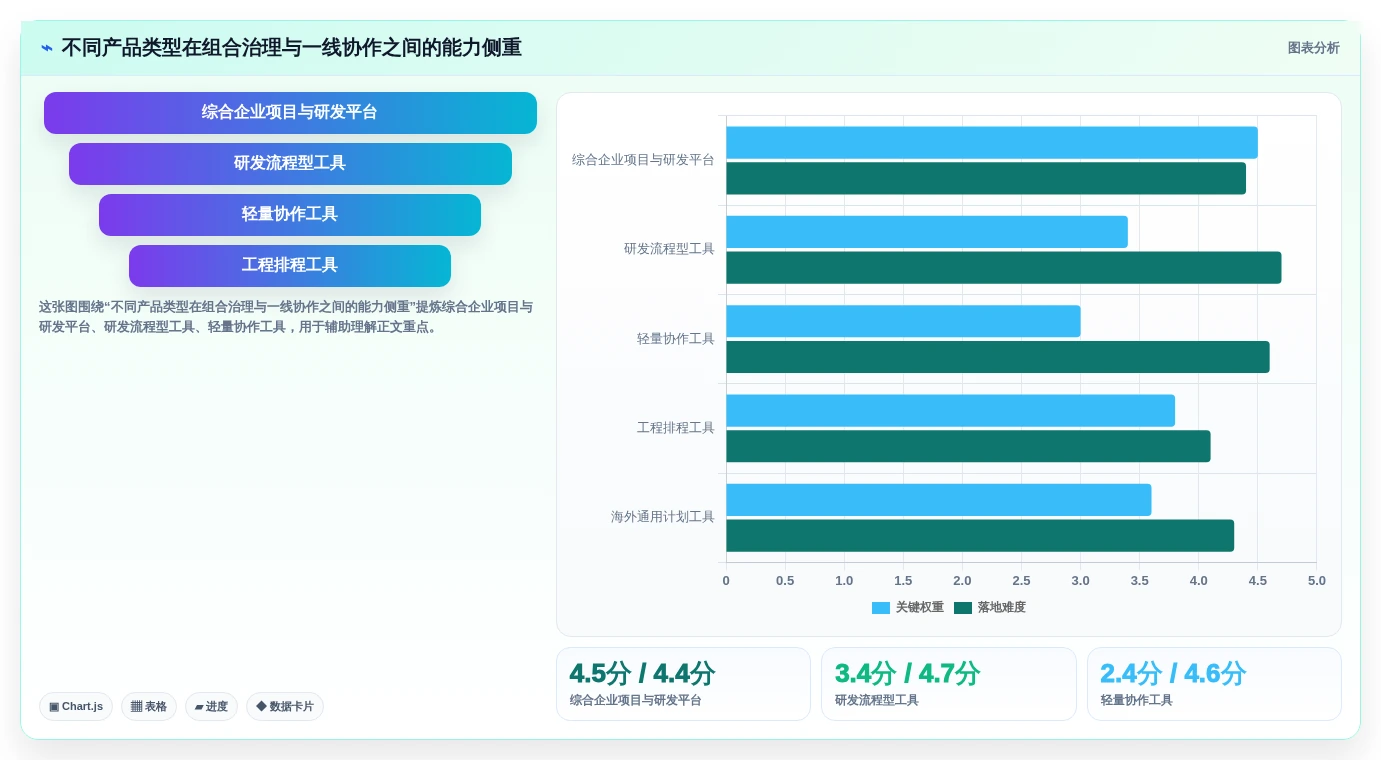The height and width of the screenshot is (760, 1381).
Task: Click the 研发流程型工具 y-axis label in chart
Action: click(x=670, y=249)
